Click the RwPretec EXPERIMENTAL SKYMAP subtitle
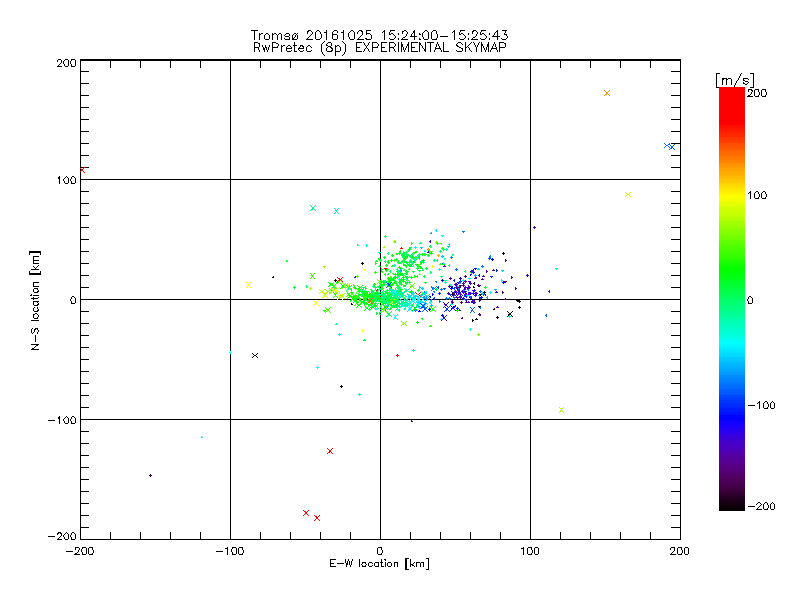Viewport: 800px width, 600px height. pyautogui.click(x=379, y=47)
